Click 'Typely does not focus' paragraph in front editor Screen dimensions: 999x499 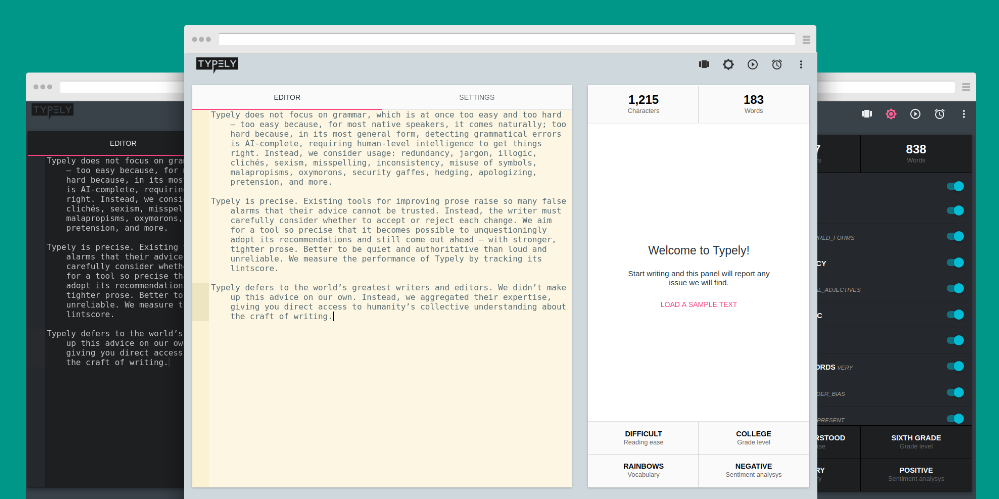[389, 148]
